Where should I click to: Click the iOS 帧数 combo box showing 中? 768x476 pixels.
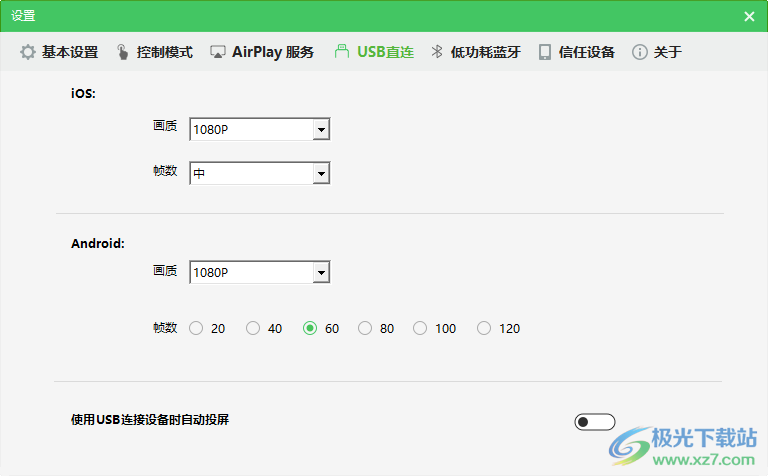click(x=260, y=173)
